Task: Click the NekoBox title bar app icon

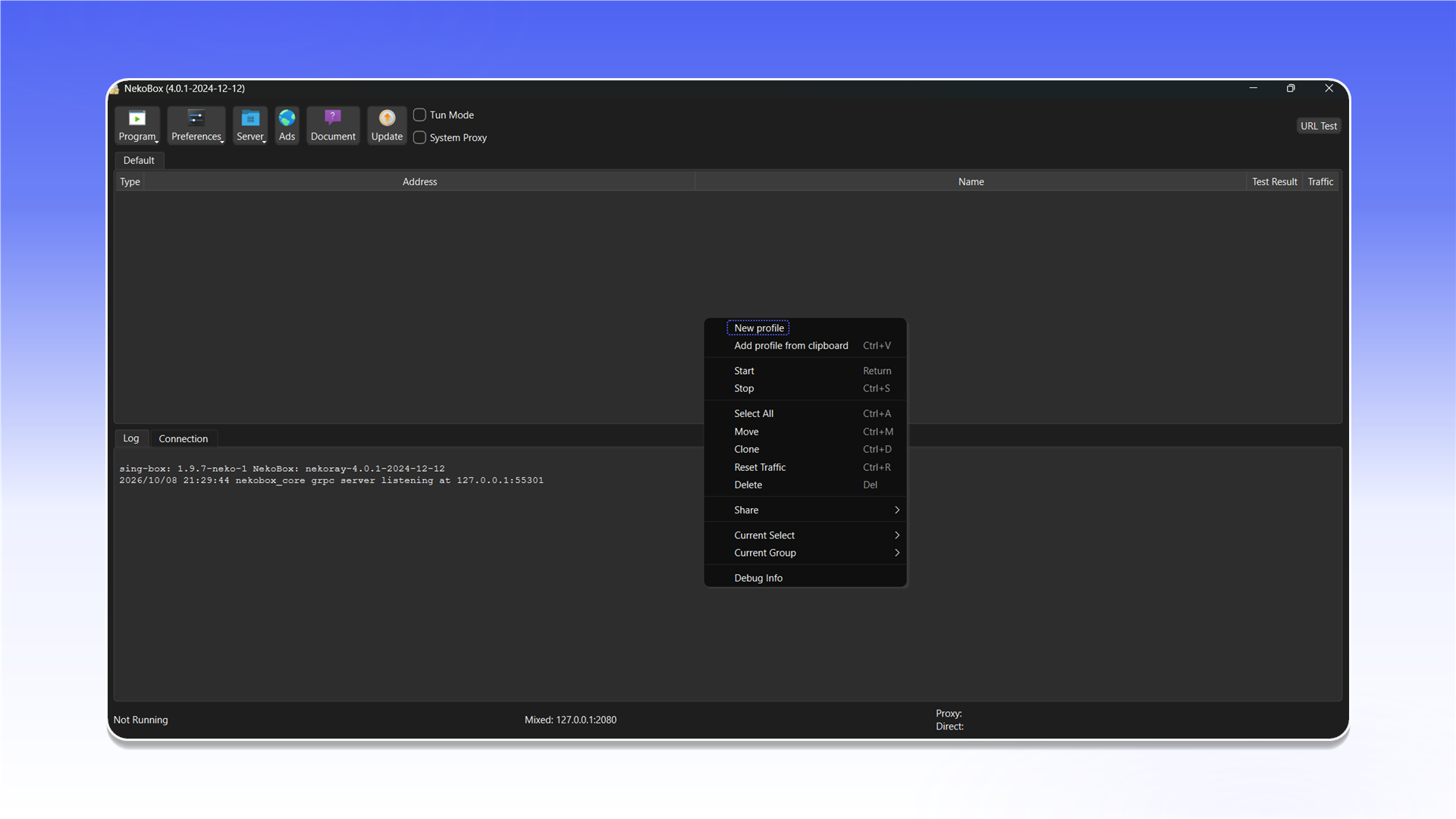Action: pyautogui.click(x=115, y=89)
